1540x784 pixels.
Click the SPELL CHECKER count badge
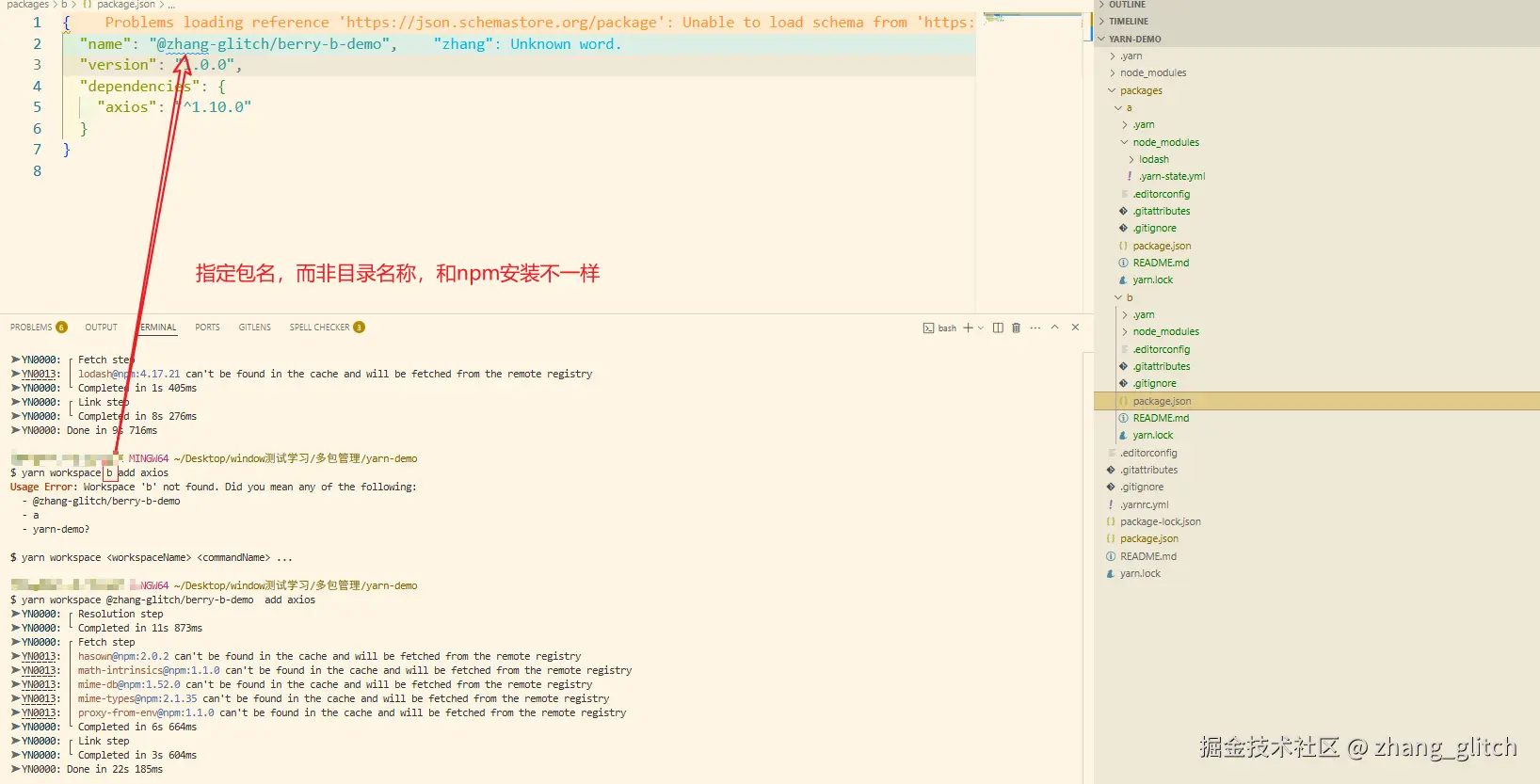(359, 328)
